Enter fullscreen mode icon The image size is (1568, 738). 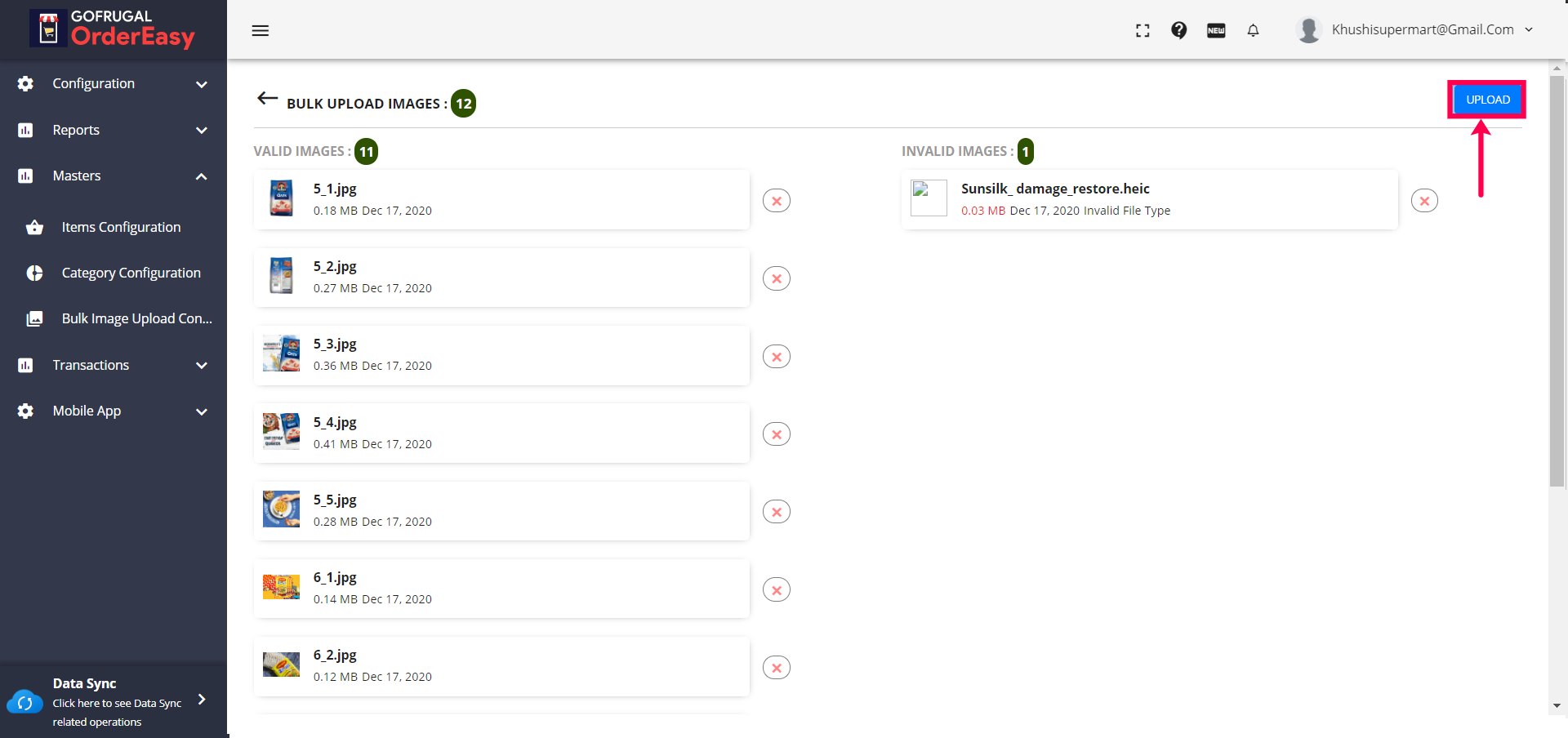click(x=1143, y=30)
